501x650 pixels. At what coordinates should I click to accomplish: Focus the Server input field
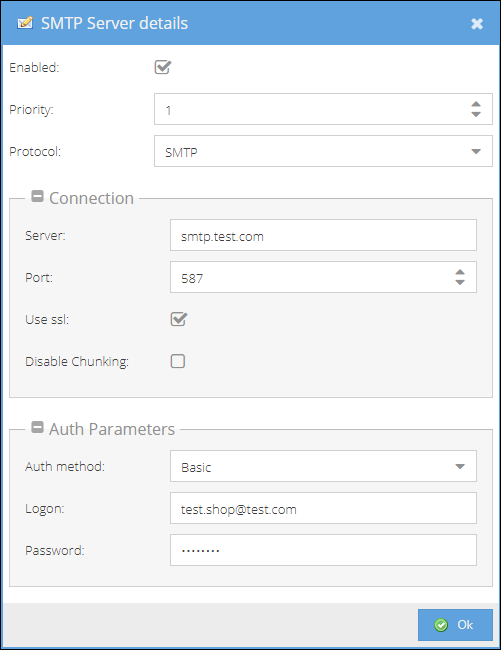coord(323,235)
